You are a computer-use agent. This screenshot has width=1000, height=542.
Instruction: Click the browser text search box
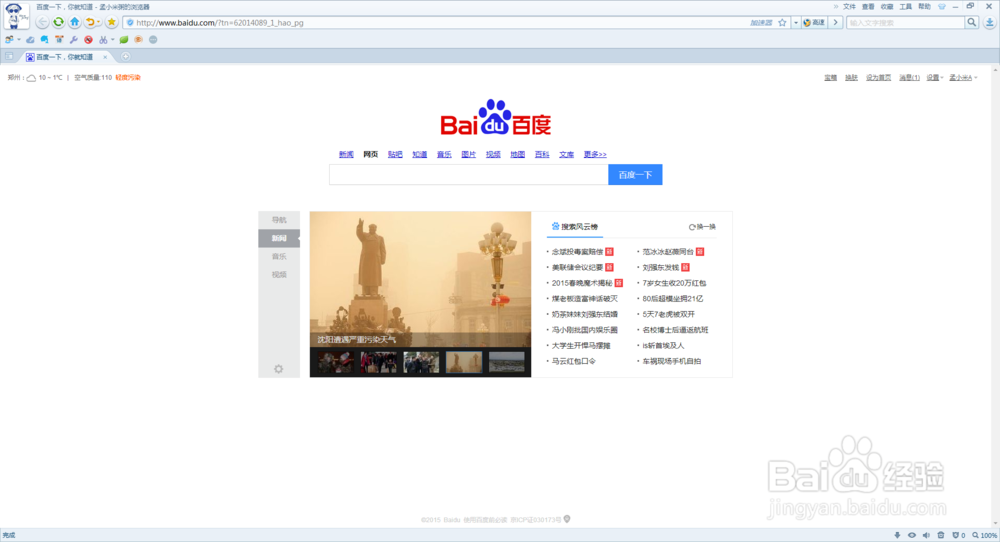coord(906,22)
